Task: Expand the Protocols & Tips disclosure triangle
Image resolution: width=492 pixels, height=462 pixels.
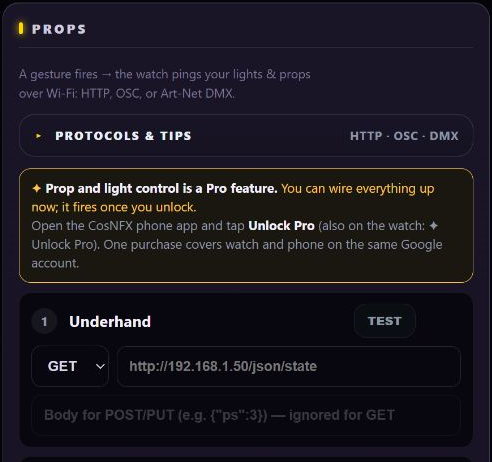Action: pos(38,136)
